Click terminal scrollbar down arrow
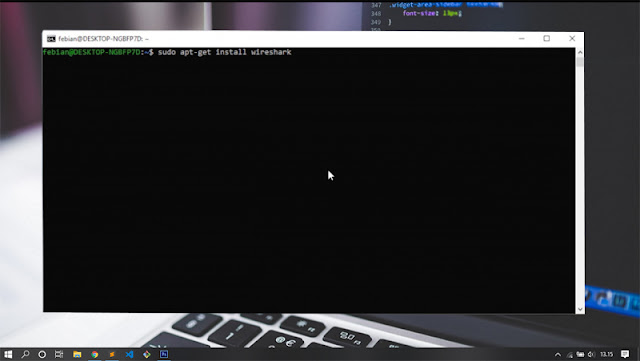The image size is (640, 361). point(580,309)
